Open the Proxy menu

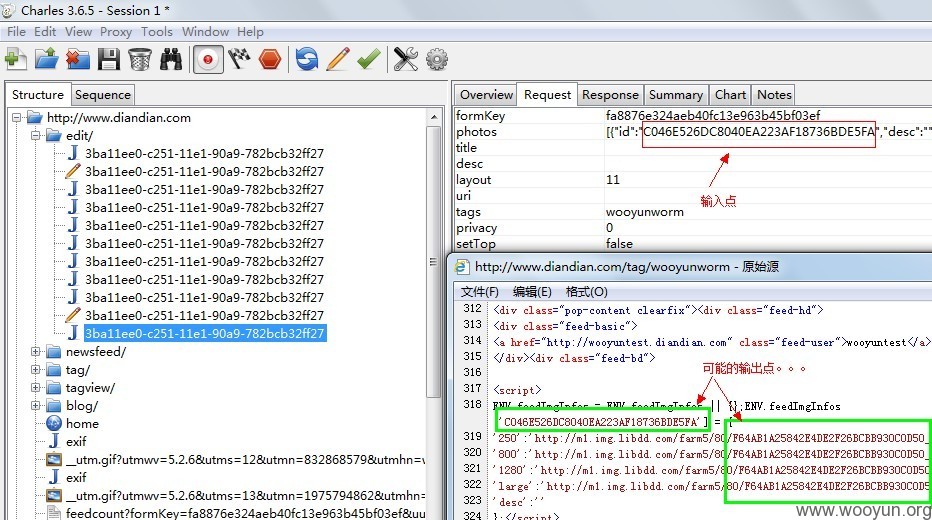(116, 31)
